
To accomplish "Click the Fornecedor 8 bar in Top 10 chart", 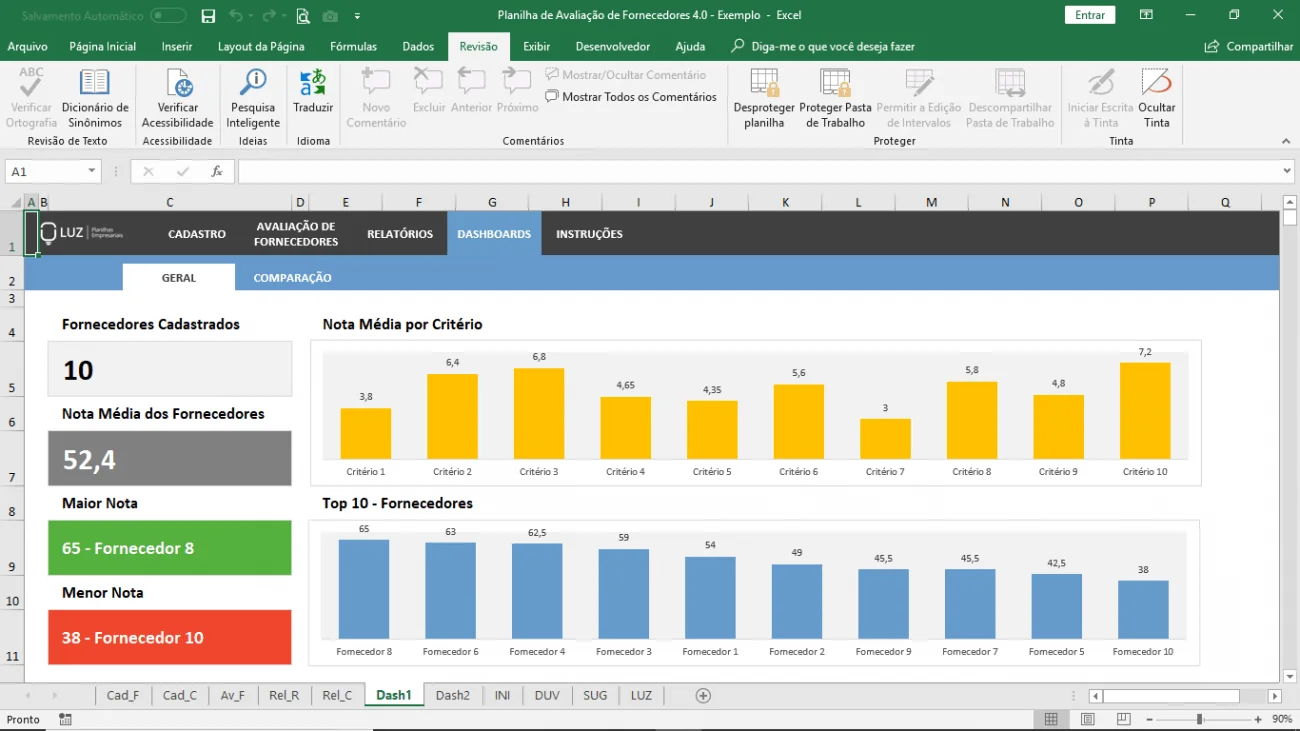I will pyautogui.click(x=364, y=589).
